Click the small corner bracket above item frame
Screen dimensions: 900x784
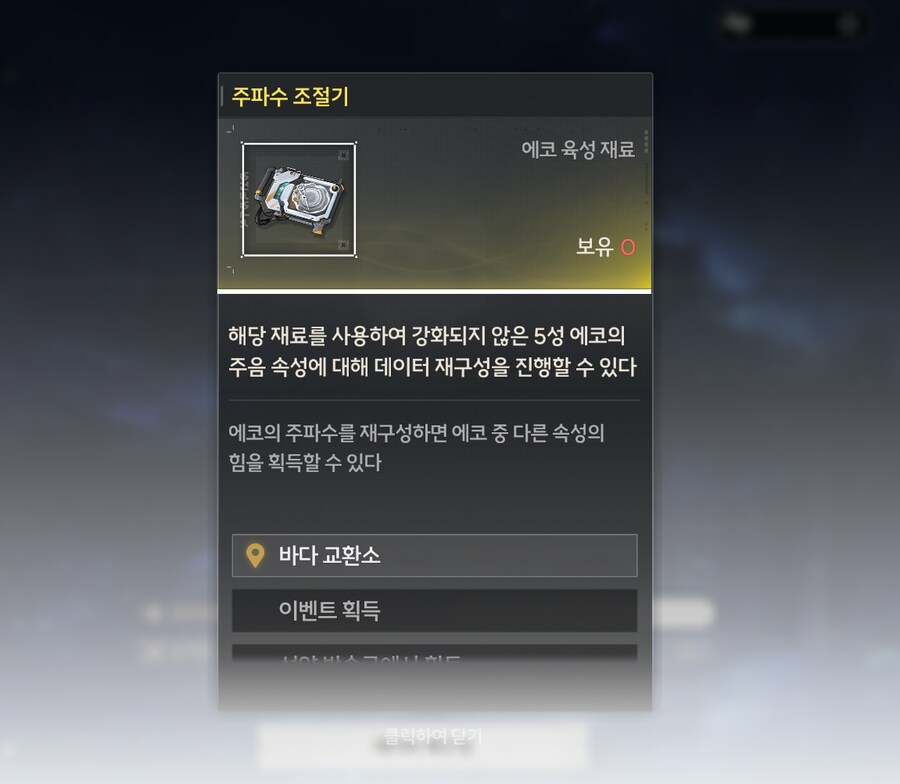point(230,129)
